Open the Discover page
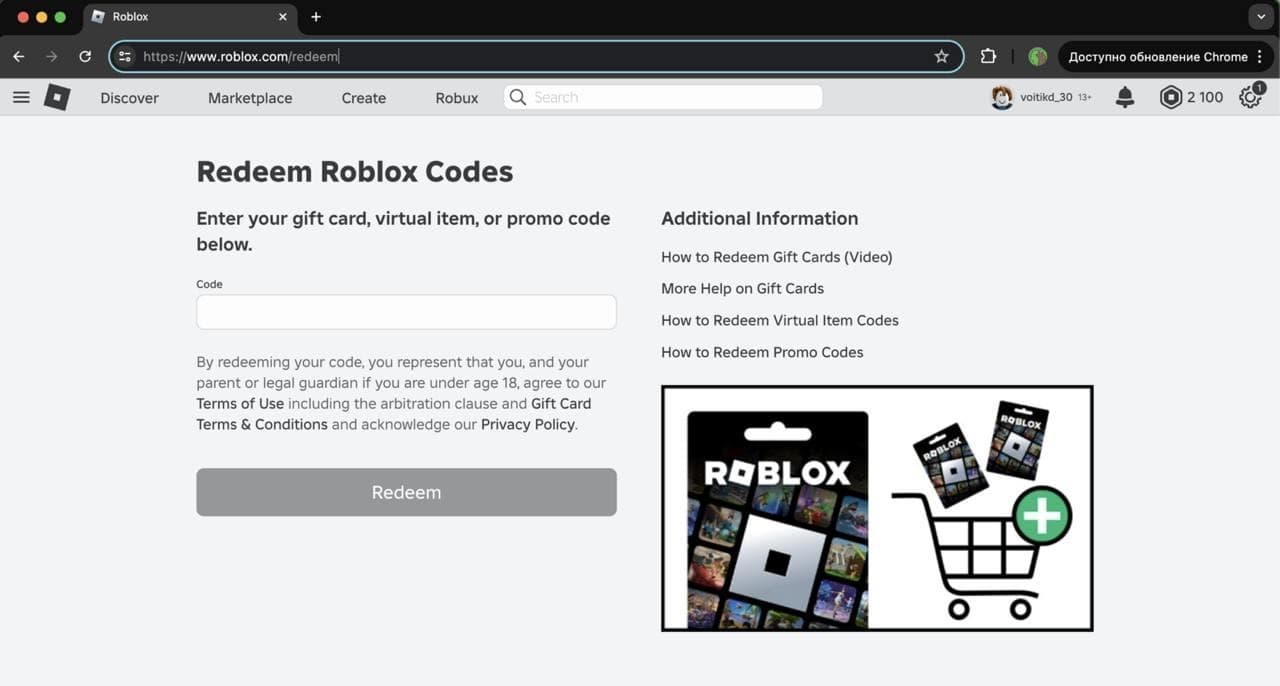This screenshot has width=1280, height=686. [x=129, y=98]
